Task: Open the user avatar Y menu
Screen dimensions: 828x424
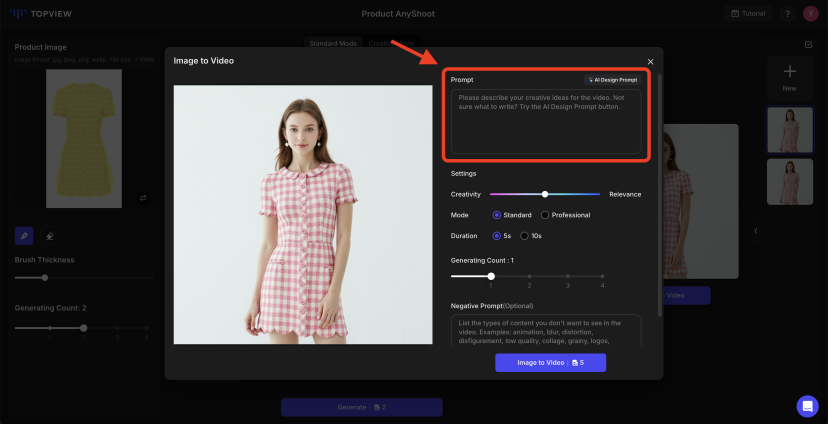Action: click(x=811, y=14)
